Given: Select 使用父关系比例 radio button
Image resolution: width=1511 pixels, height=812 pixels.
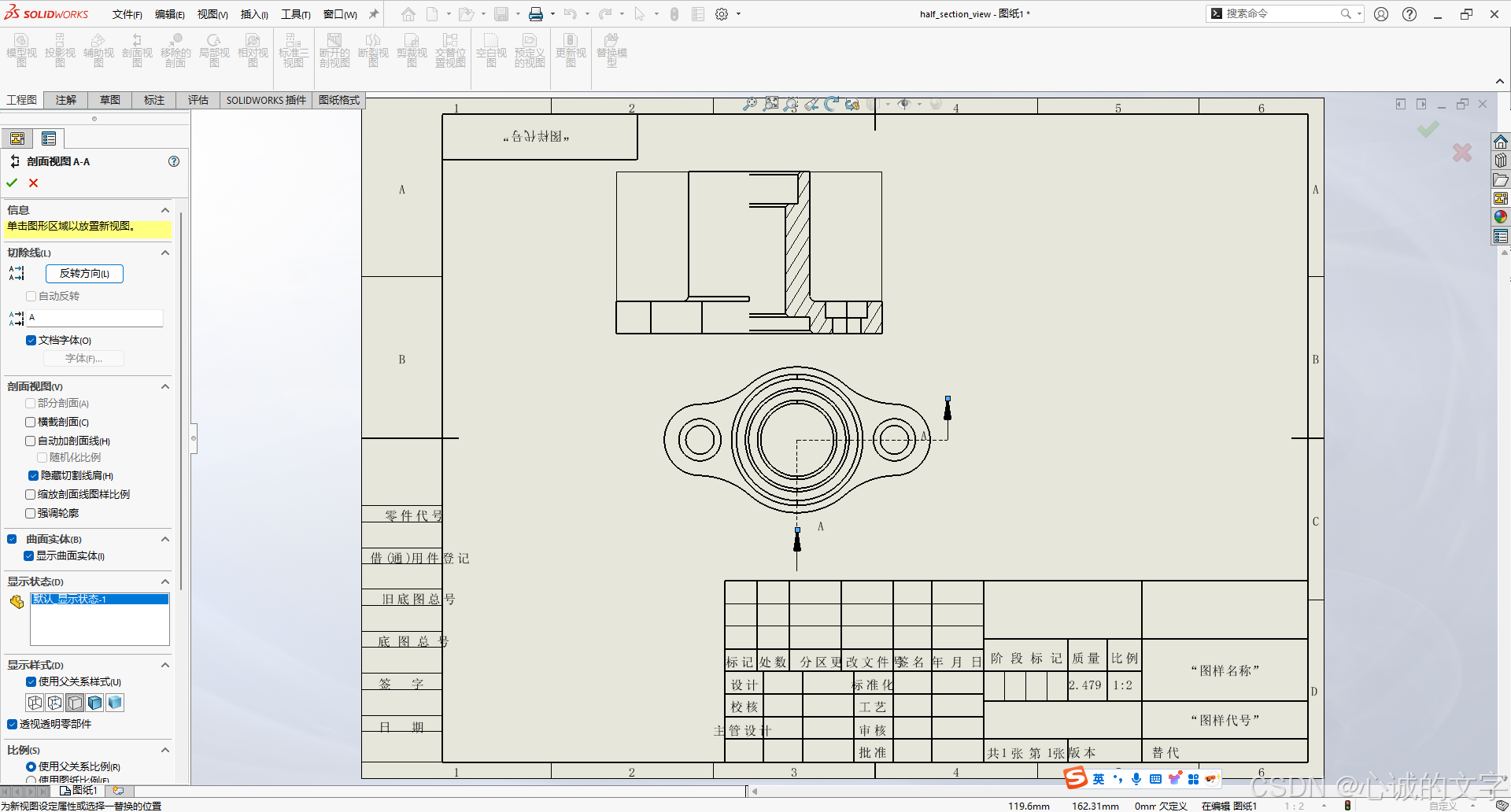Looking at the screenshot, I should [31, 767].
